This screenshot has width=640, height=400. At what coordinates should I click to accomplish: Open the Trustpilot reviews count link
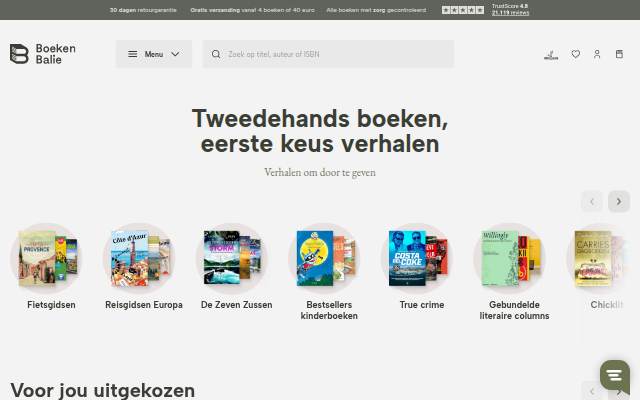510,13
